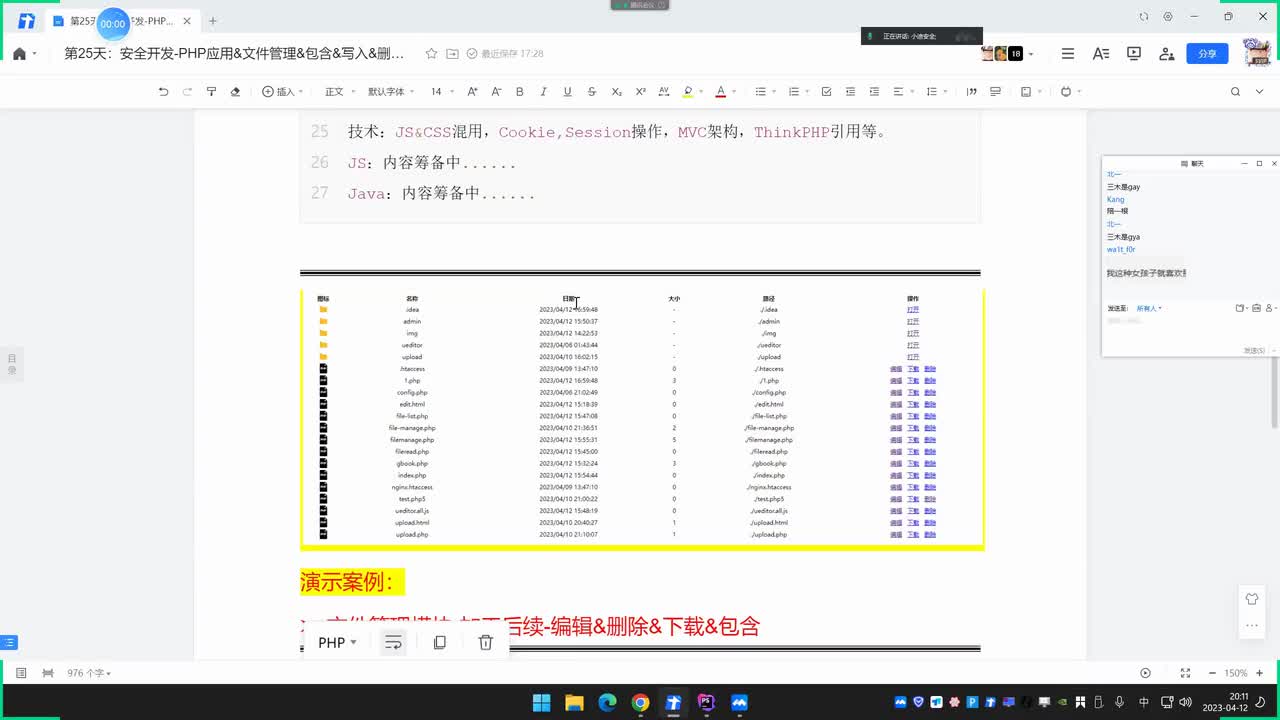Copy the code block contents

(x=440, y=643)
